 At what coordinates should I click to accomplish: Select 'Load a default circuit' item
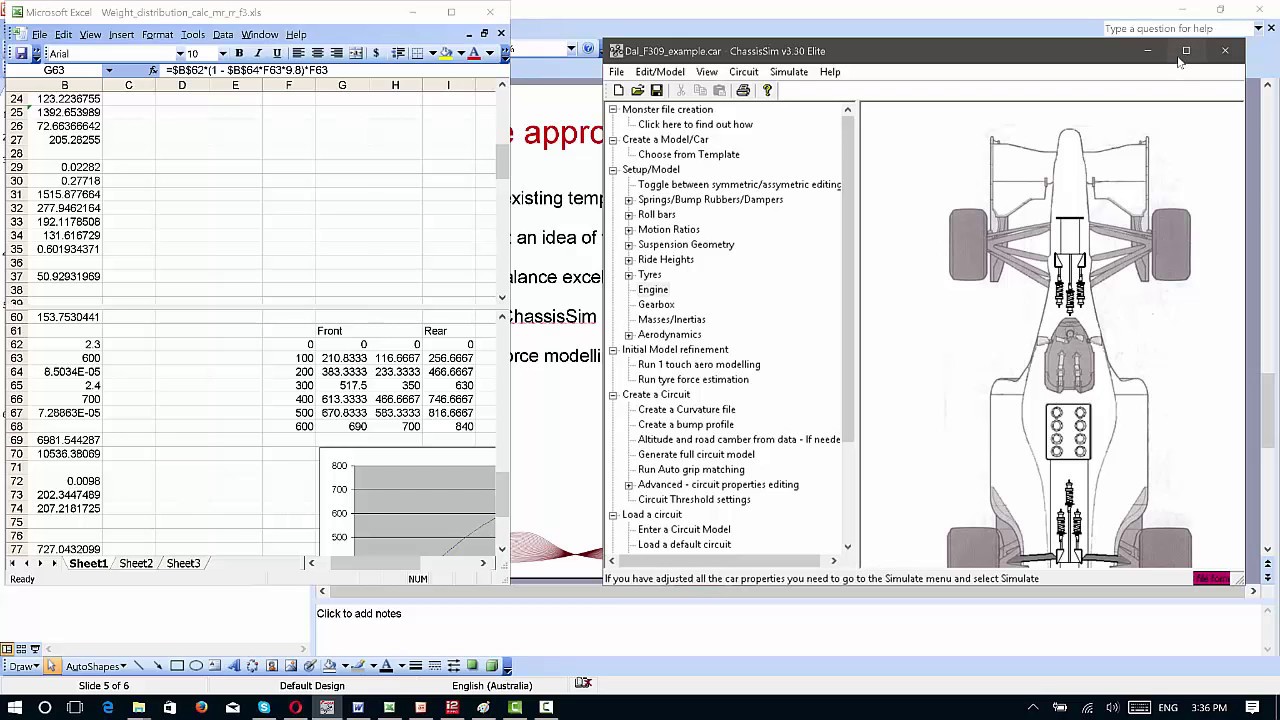684,545
